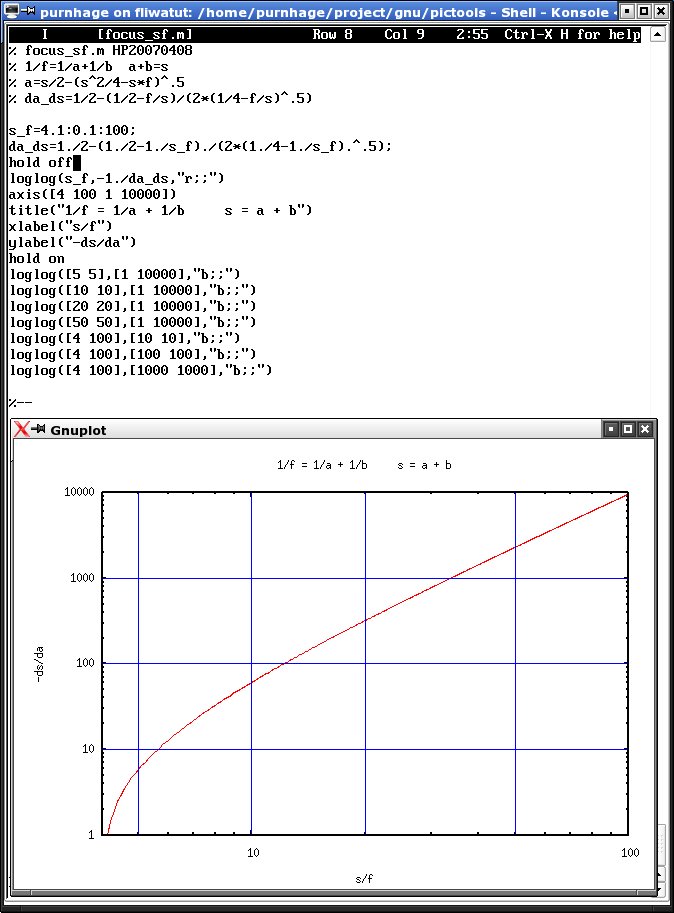The height and width of the screenshot is (913, 674).
Task: Click the Konsole scrollbar up arrow
Action: [658, 34]
